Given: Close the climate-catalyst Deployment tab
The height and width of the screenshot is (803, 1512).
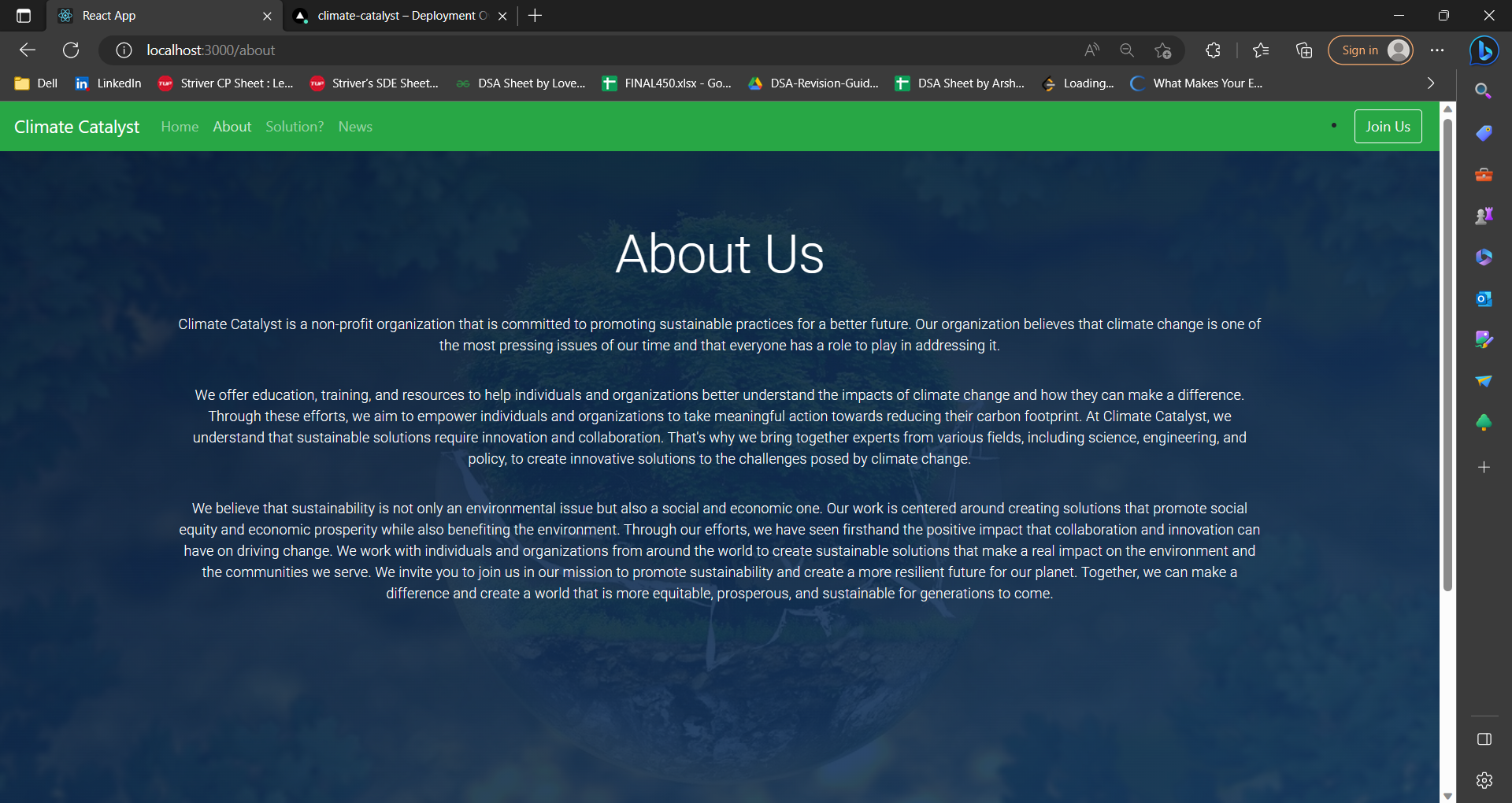Looking at the screenshot, I should 502,16.
